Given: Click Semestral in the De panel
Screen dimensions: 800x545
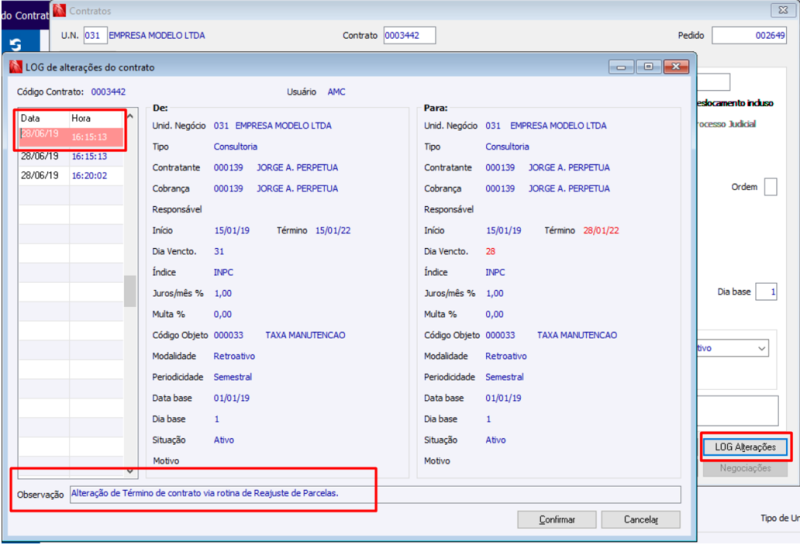Looking at the screenshot, I should click(x=233, y=377).
